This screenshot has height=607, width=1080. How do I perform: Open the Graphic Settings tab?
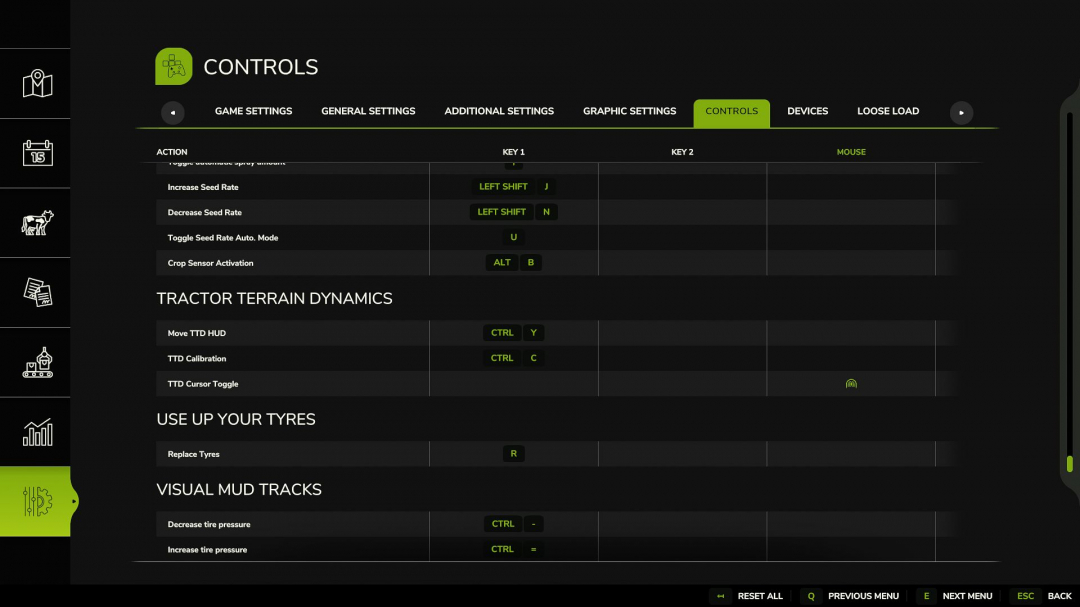coord(630,111)
